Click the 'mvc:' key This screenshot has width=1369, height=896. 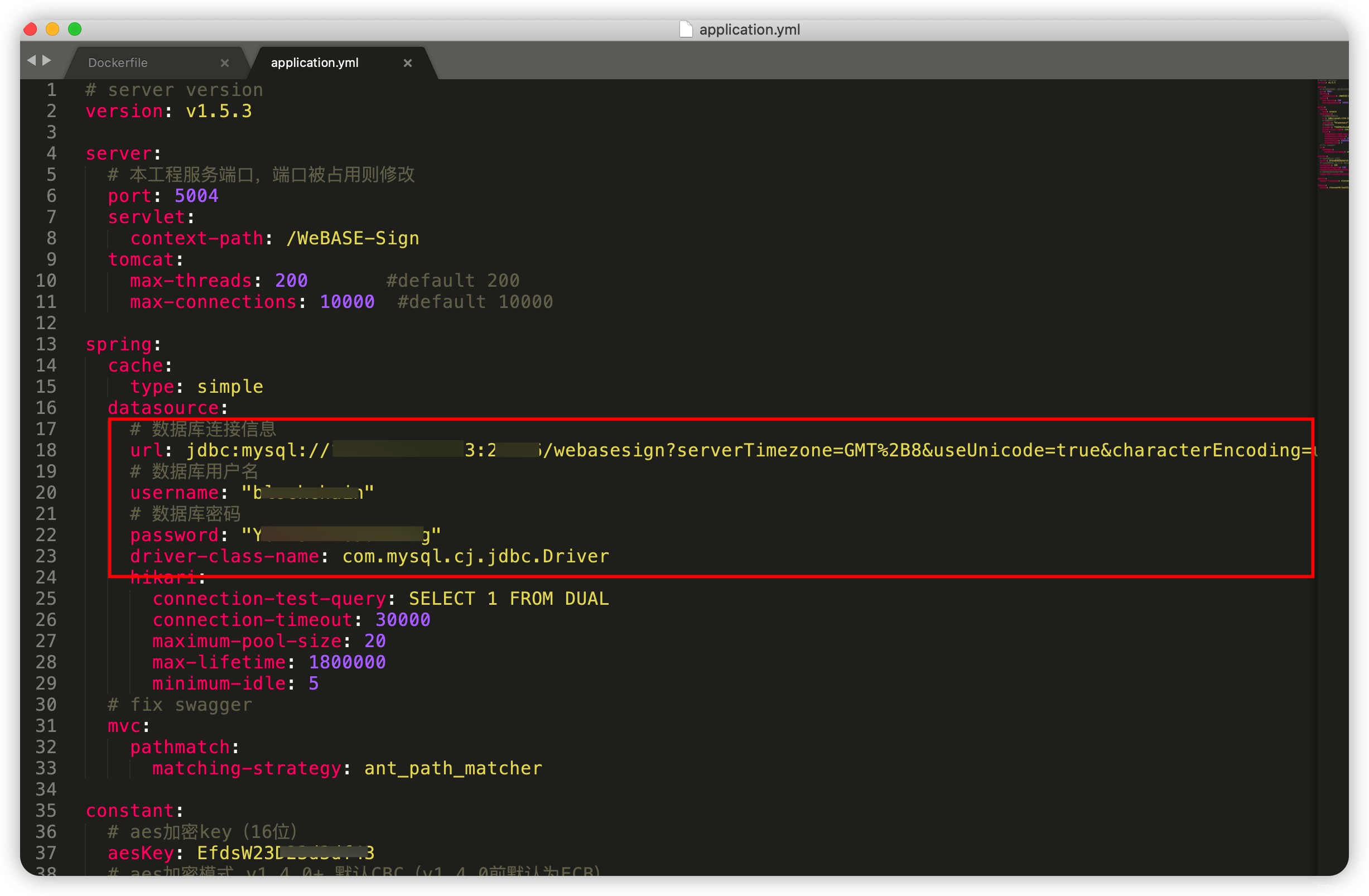pyautogui.click(x=128, y=726)
